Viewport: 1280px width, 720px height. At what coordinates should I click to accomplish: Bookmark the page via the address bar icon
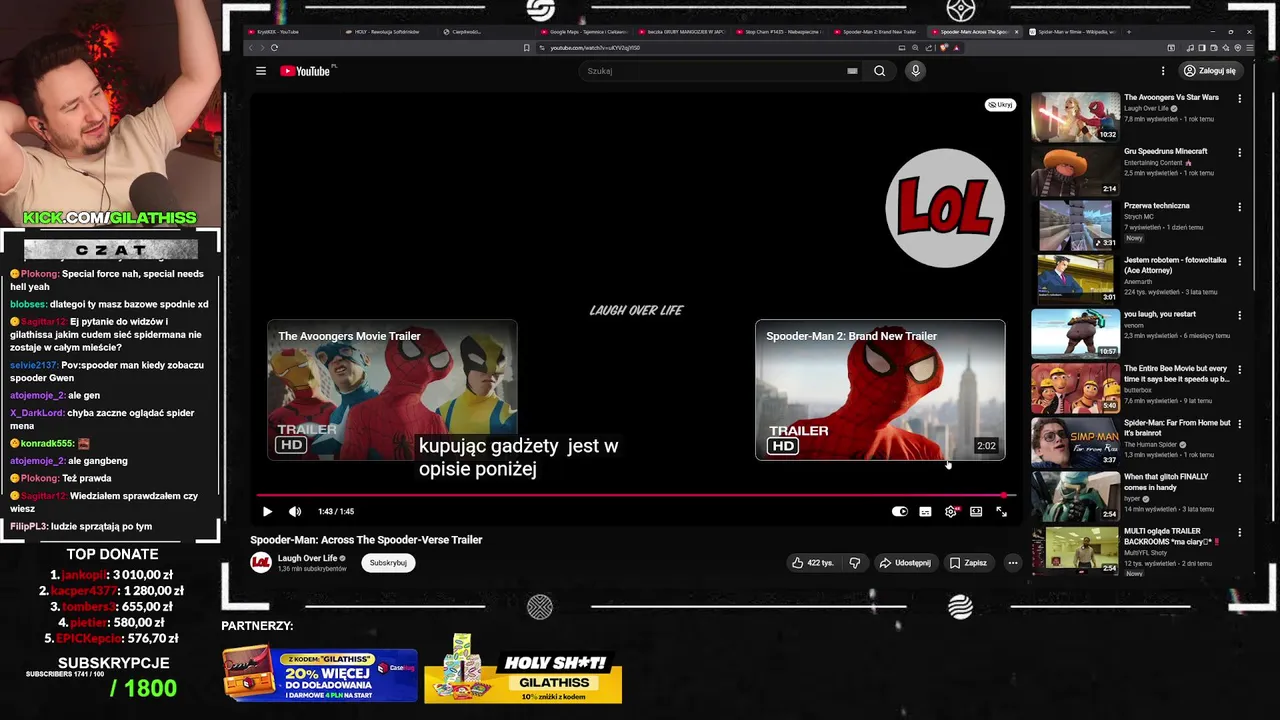527,48
